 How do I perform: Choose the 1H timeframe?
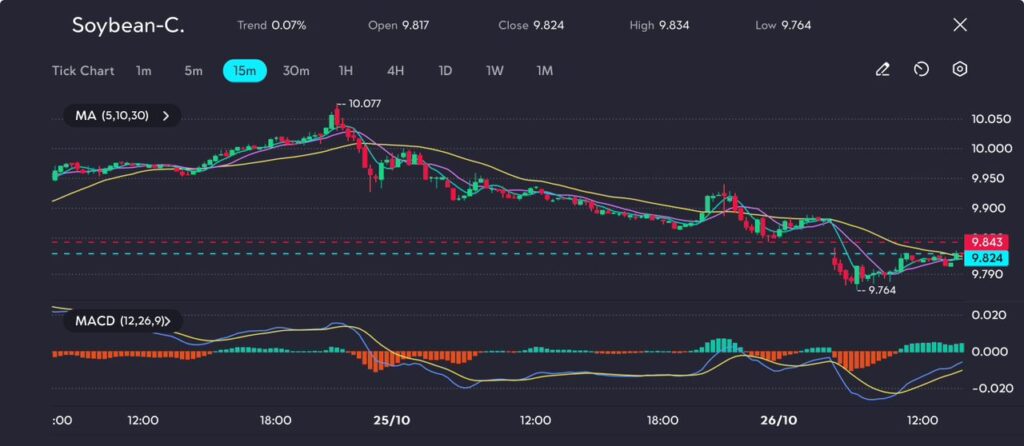point(346,71)
